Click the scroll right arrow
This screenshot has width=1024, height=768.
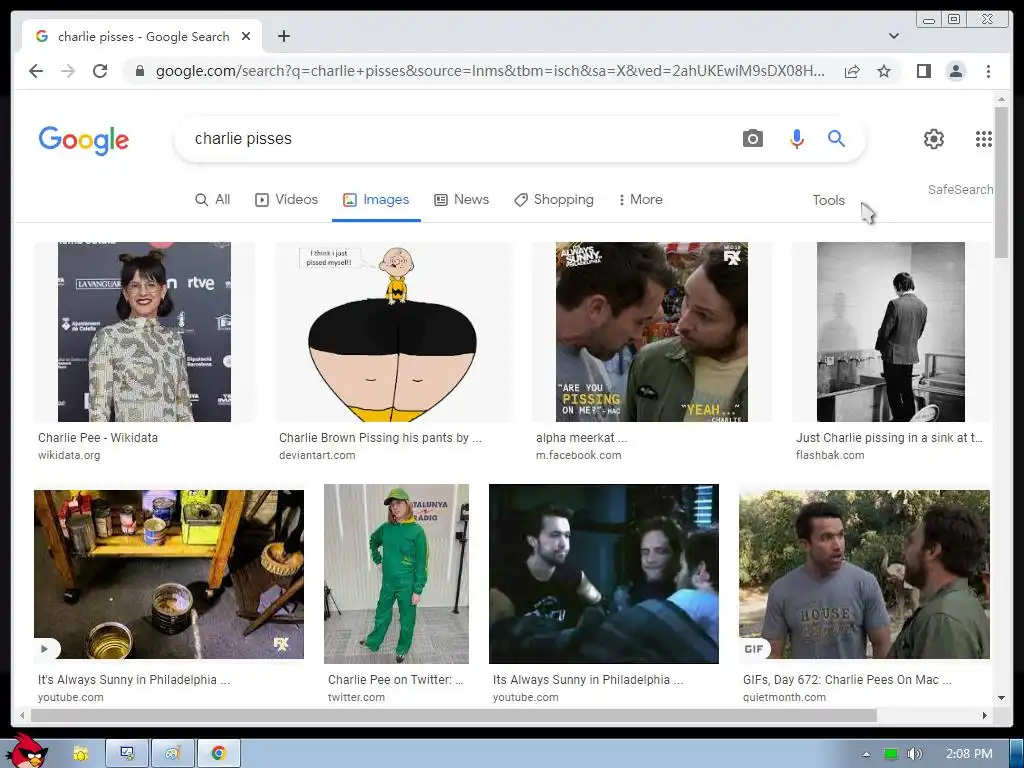point(985,716)
